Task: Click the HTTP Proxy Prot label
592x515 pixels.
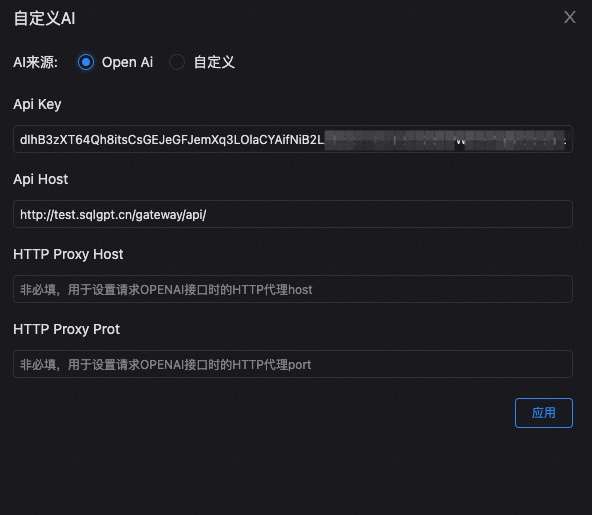Action: pos(66,329)
